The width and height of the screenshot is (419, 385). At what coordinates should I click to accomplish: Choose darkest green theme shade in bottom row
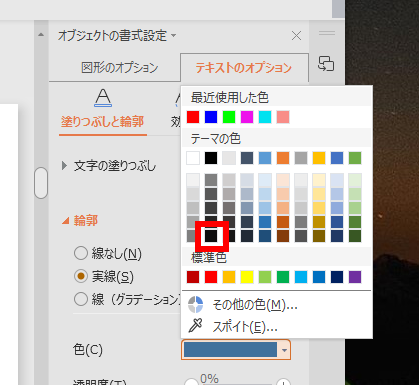tap(355, 236)
